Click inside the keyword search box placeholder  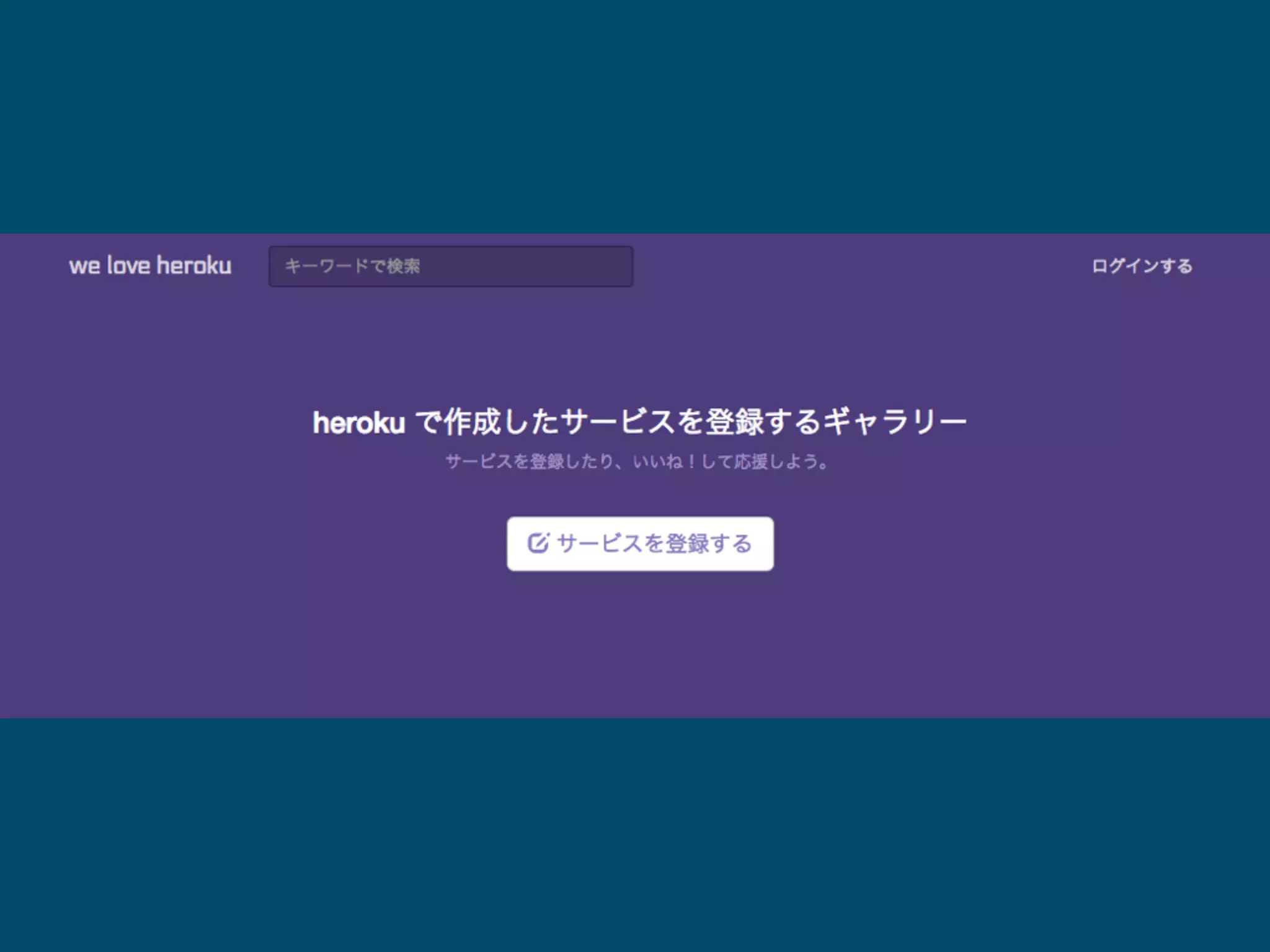352,267
